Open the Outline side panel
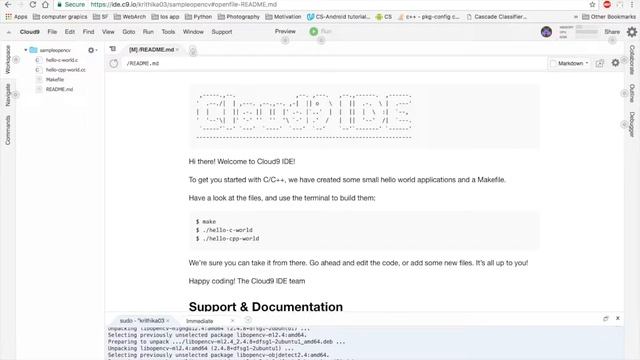Viewport: 640px width, 360px height. point(632,93)
